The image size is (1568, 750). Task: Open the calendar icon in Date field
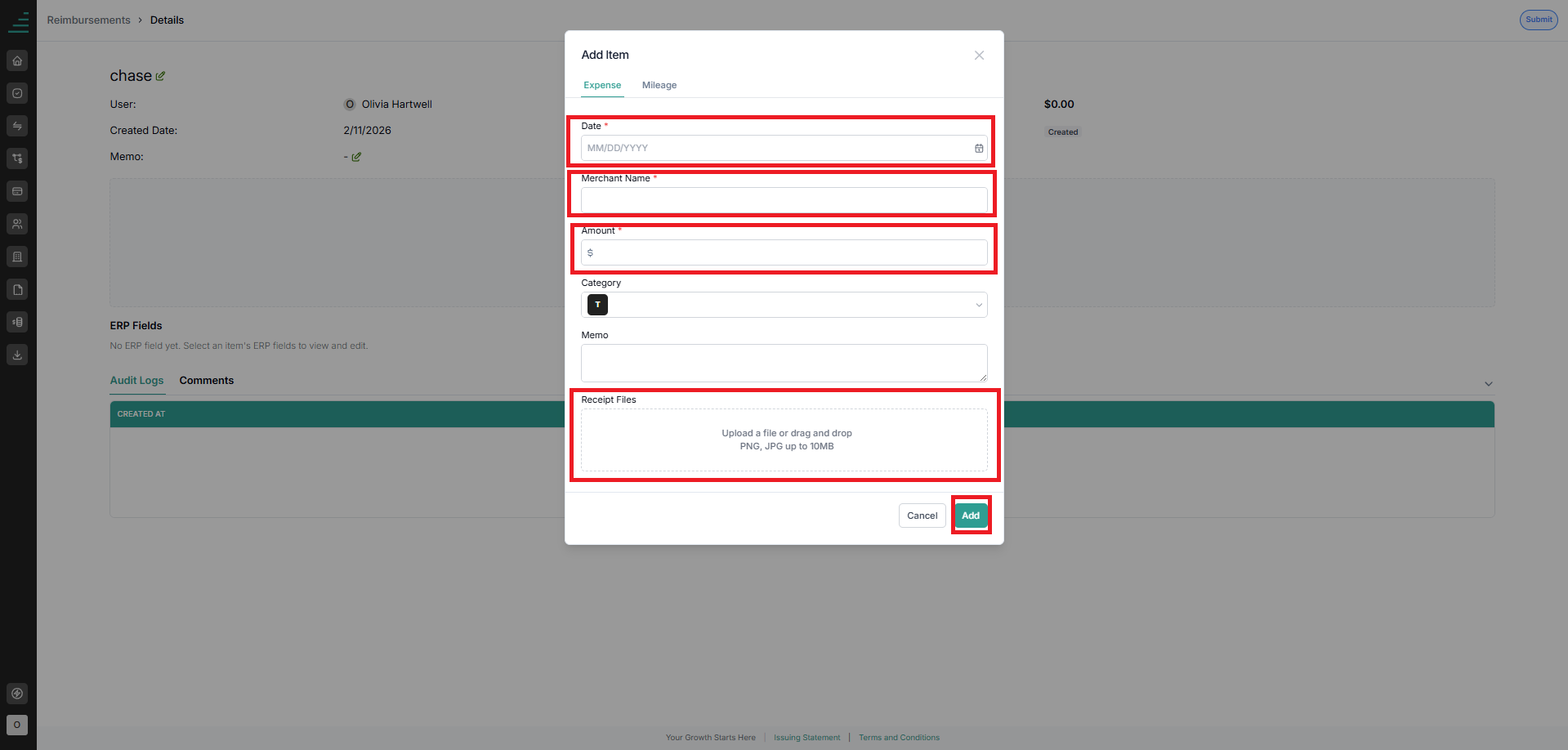click(979, 148)
